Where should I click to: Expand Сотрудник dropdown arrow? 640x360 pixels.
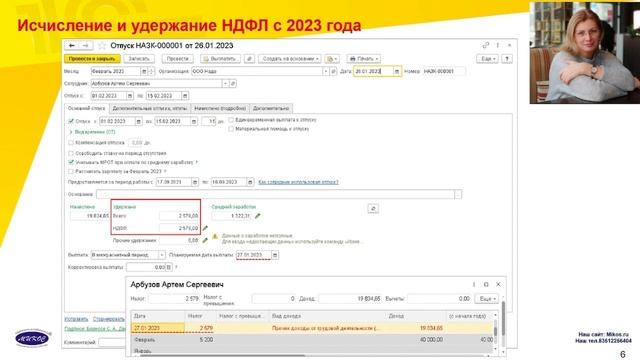point(225,84)
